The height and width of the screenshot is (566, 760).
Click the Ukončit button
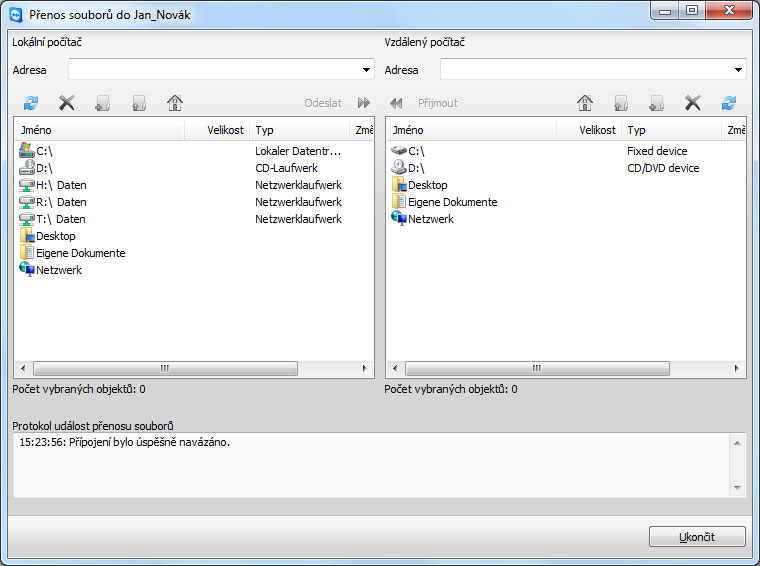(x=697, y=537)
